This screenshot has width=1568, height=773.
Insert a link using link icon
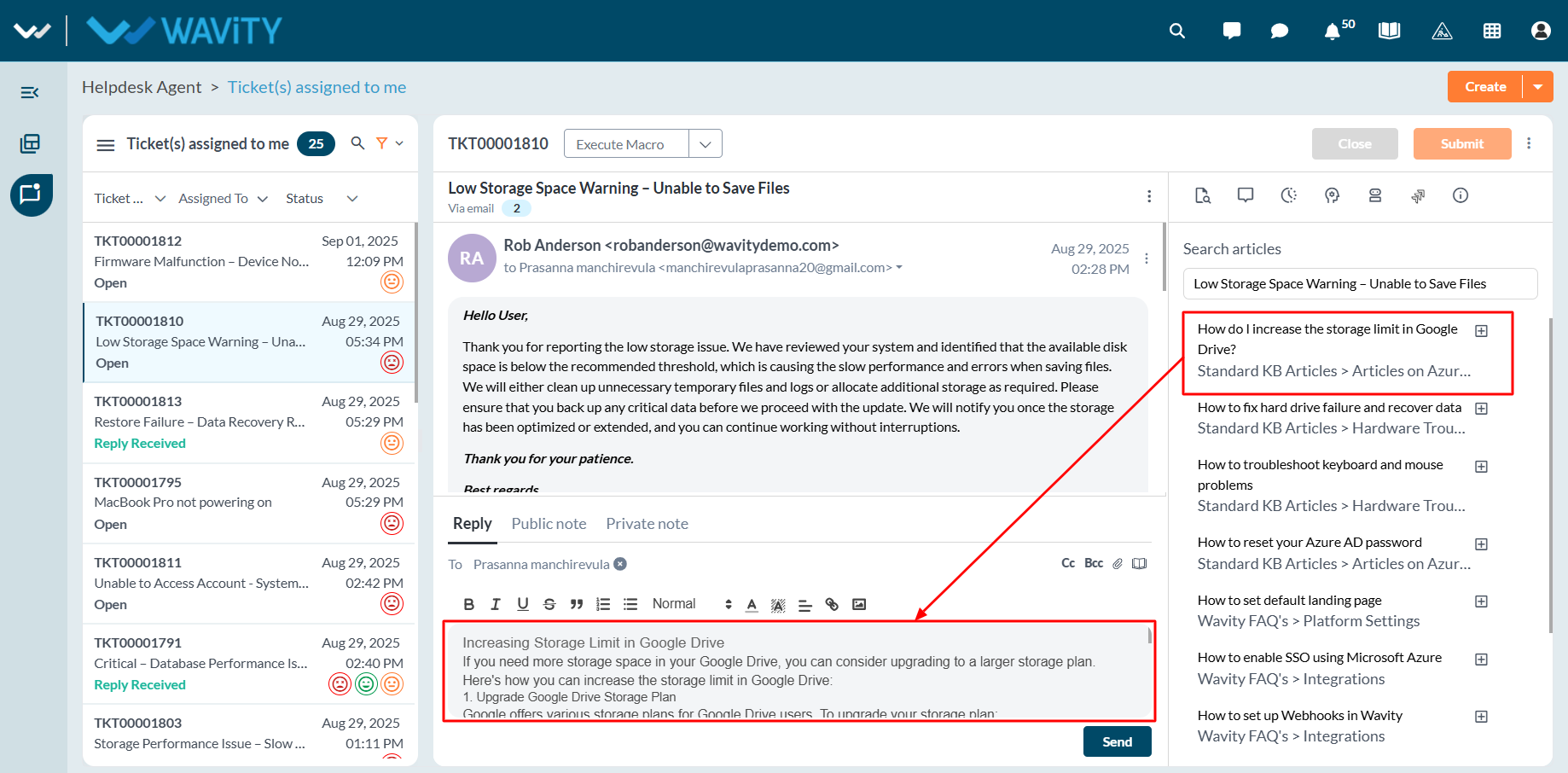pyautogui.click(x=832, y=604)
